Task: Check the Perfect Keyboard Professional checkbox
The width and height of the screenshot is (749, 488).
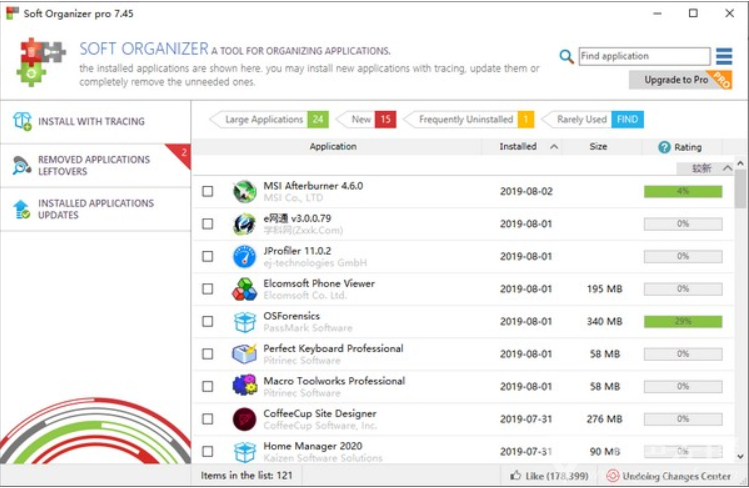Action: tap(207, 354)
